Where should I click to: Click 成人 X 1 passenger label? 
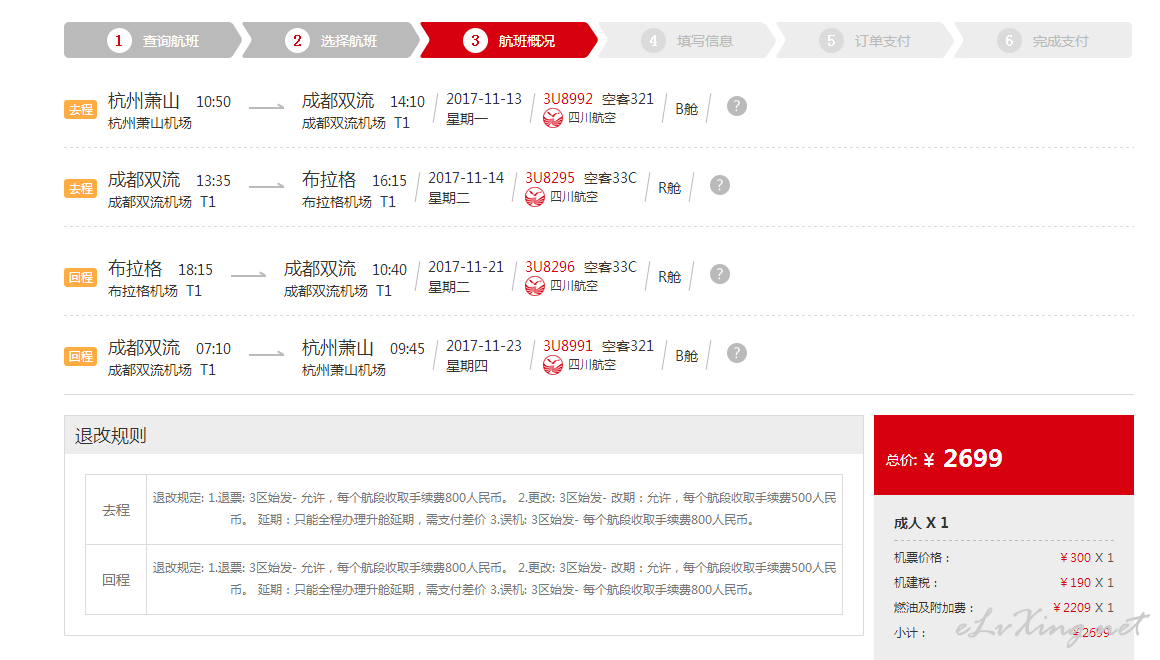click(x=921, y=523)
